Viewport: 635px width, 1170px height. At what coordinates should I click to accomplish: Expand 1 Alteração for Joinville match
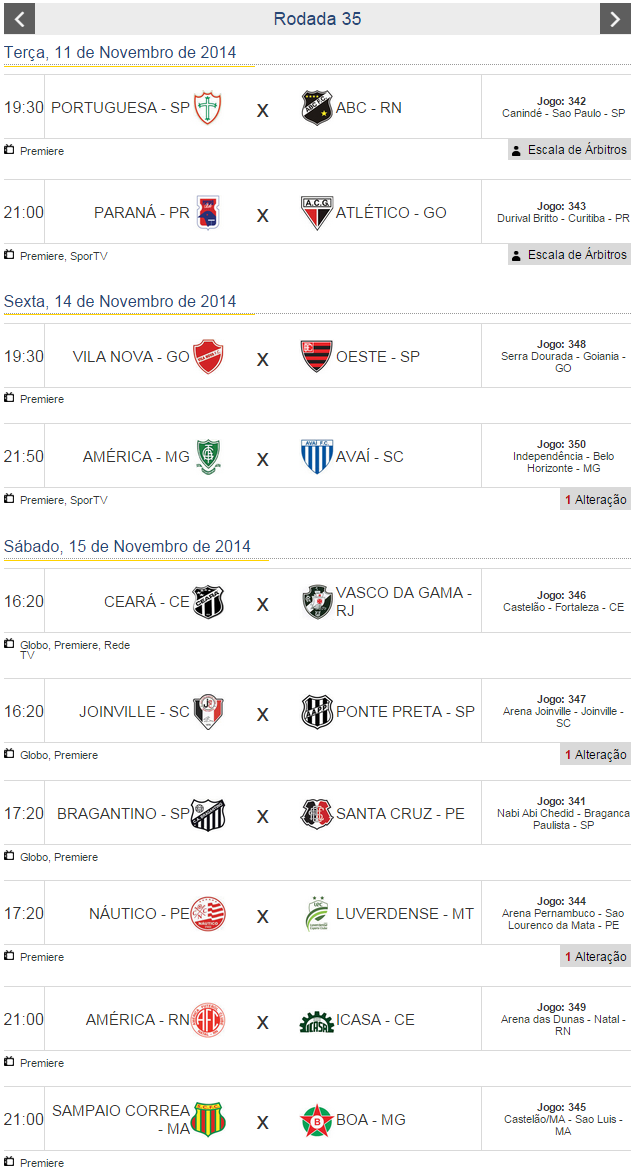[x=596, y=755]
